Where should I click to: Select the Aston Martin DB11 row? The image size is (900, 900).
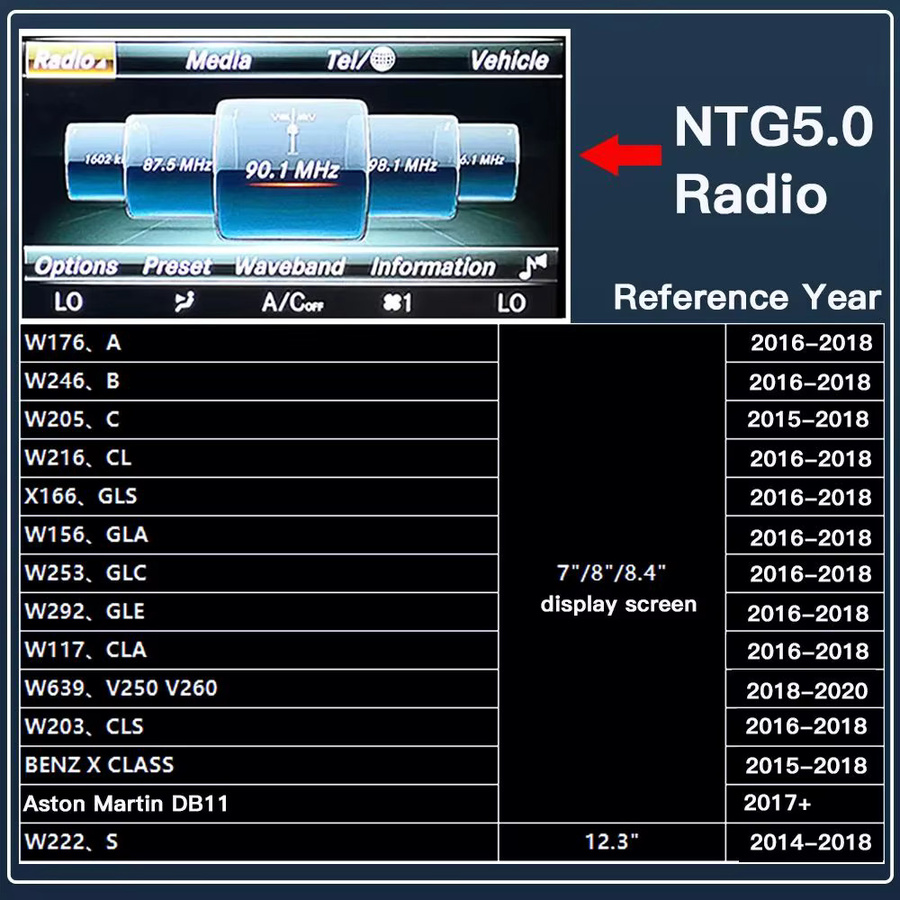coord(259,804)
